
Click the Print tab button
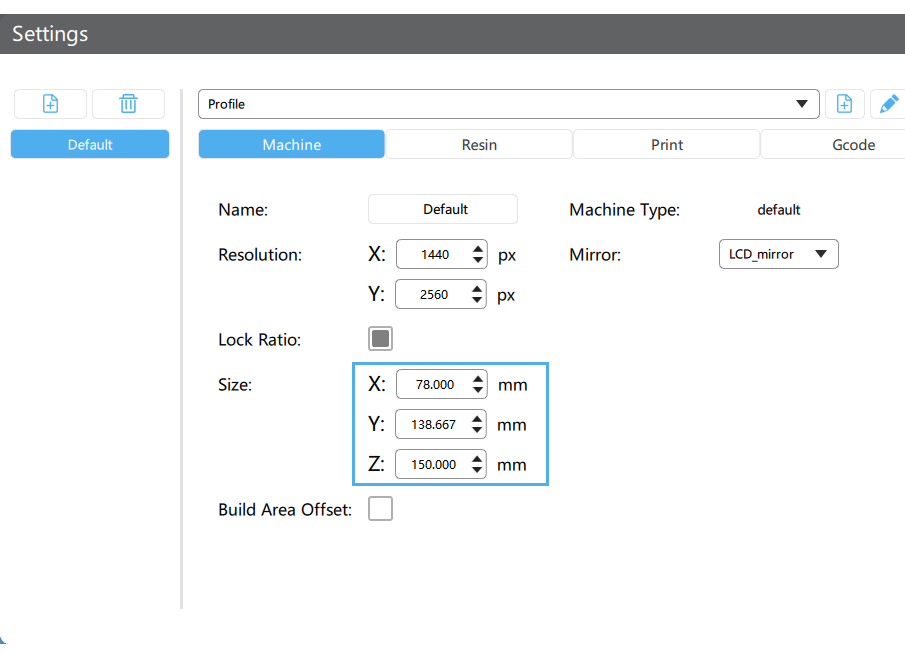point(666,144)
